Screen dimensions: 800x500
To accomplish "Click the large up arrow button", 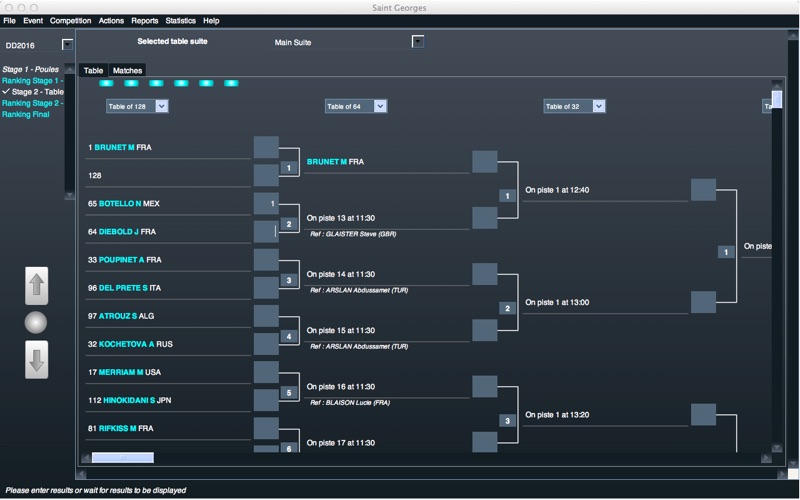I will pos(37,286).
